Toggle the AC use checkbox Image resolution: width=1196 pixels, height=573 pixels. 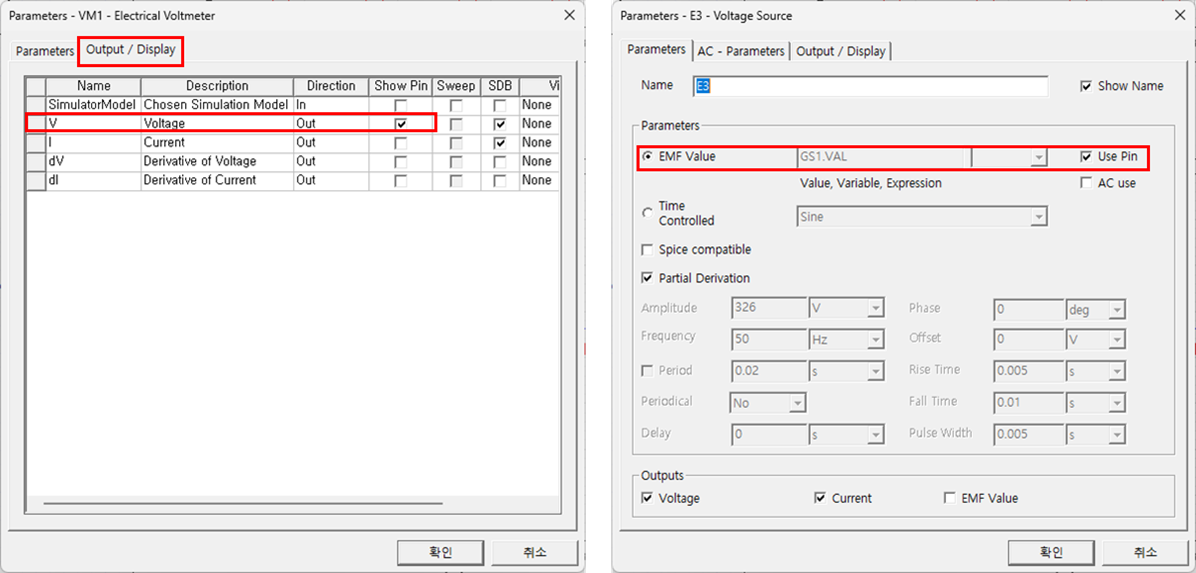1087,184
